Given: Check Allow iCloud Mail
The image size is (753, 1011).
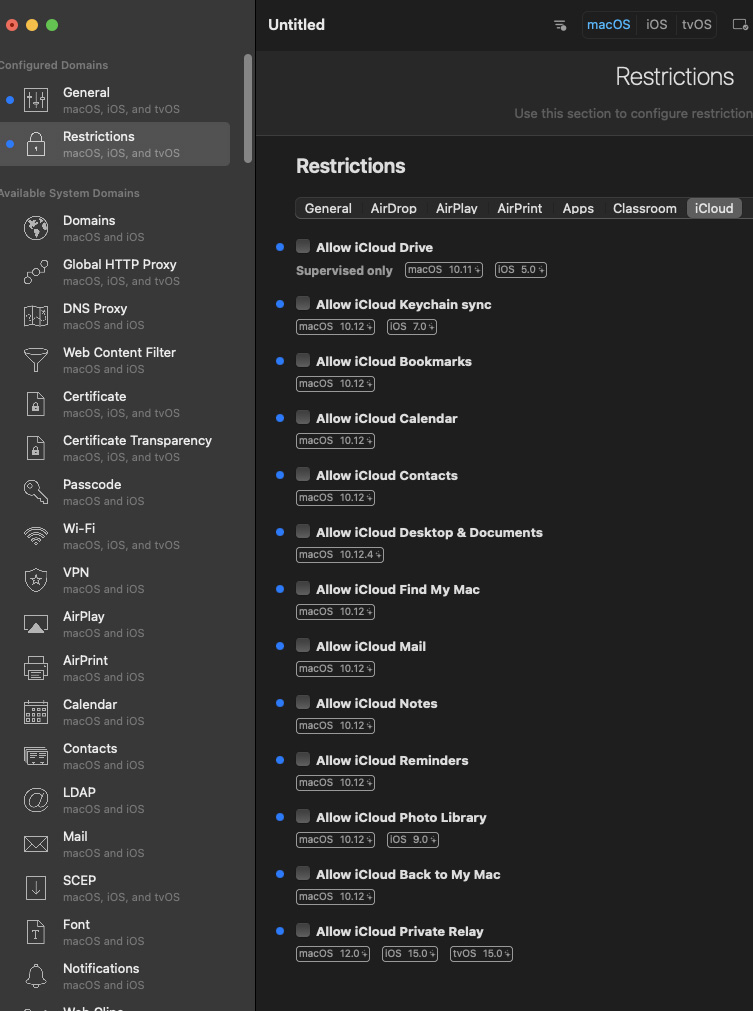Looking at the screenshot, I should (x=303, y=645).
